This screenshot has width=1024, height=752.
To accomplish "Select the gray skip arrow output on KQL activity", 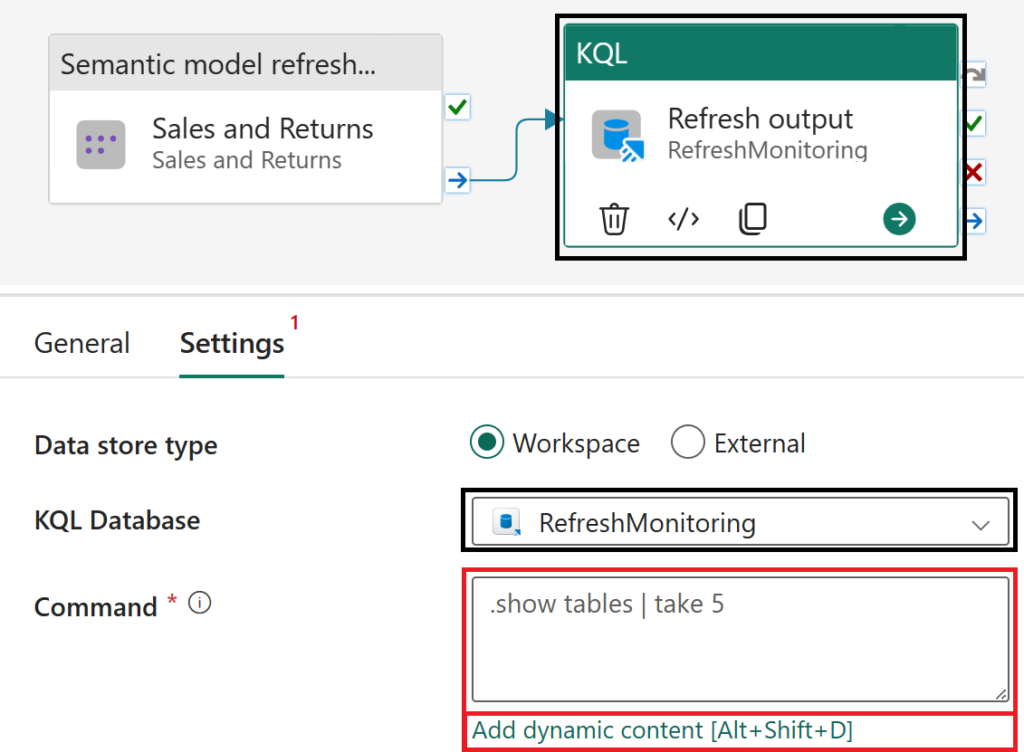I will tap(973, 76).
